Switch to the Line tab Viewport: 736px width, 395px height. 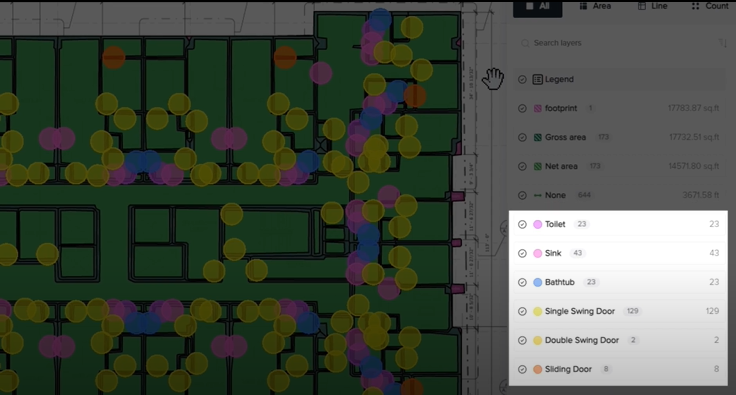tap(652, 7)
